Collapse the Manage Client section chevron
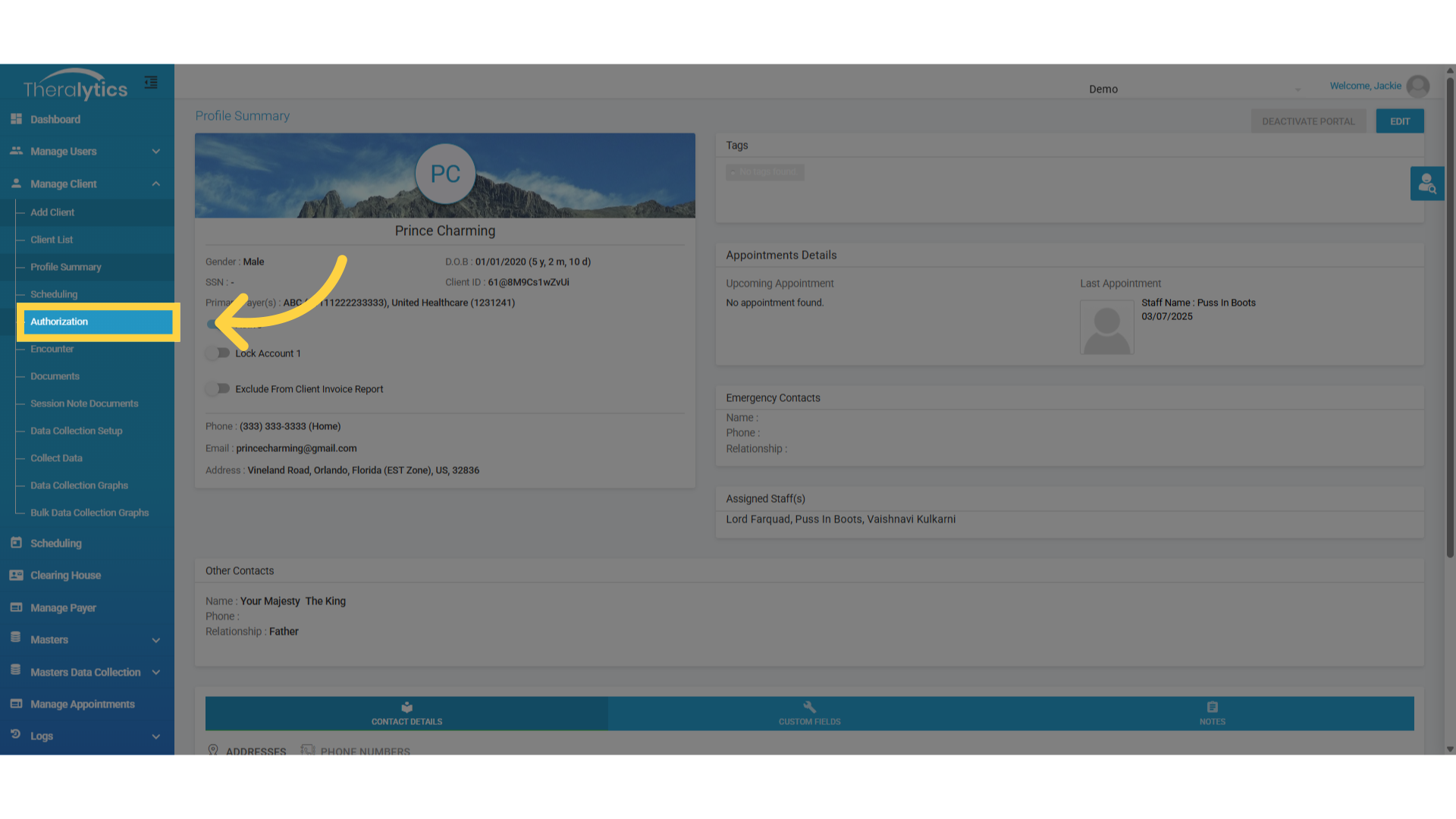This screenshot has height=819, width=1456. [x=156, y=184]
